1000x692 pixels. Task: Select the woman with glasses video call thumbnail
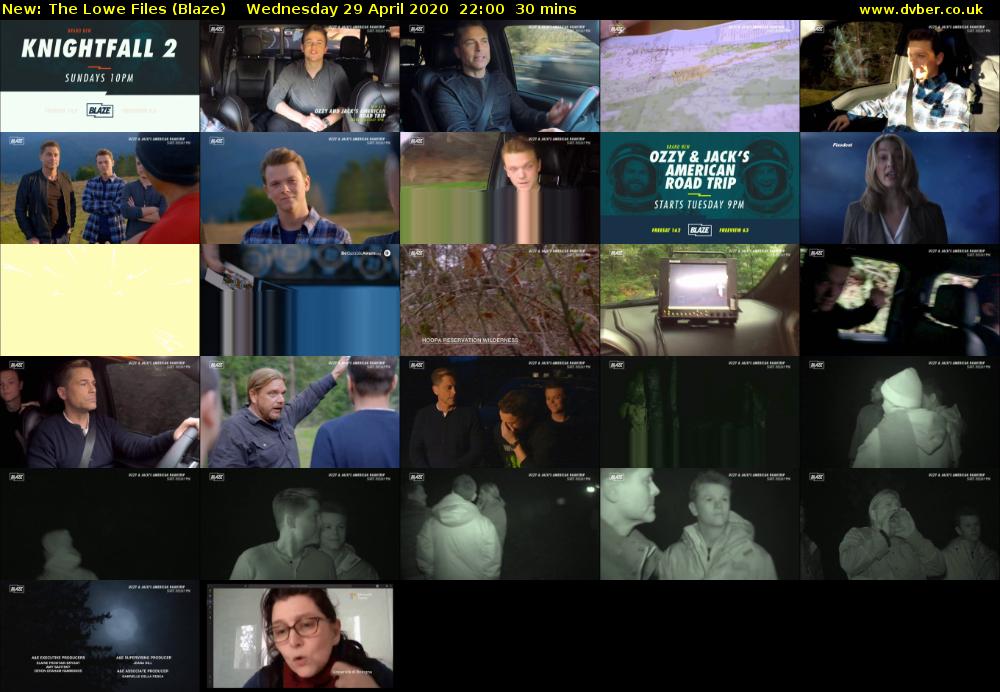300,636
